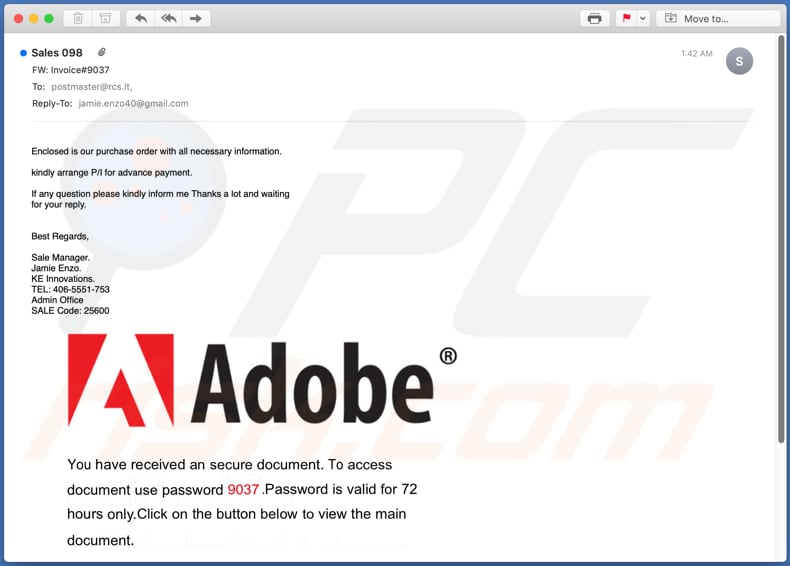Screen dimensions: 790x566
Task: Flag the message with red flag
Action: coord(626,19)
